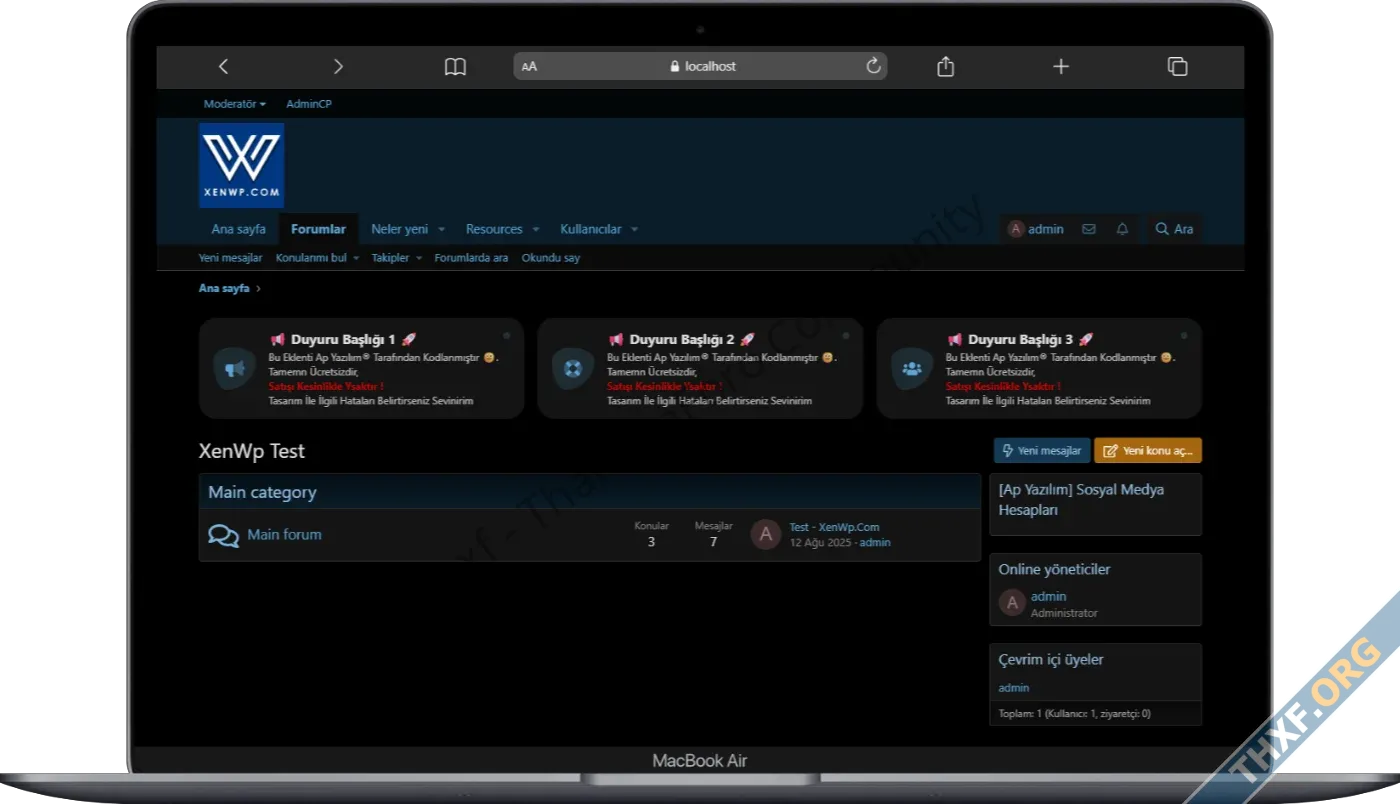Screen dimensions: 1400x804
Task: Select the Forumlar tab
Action: point(318,229)
